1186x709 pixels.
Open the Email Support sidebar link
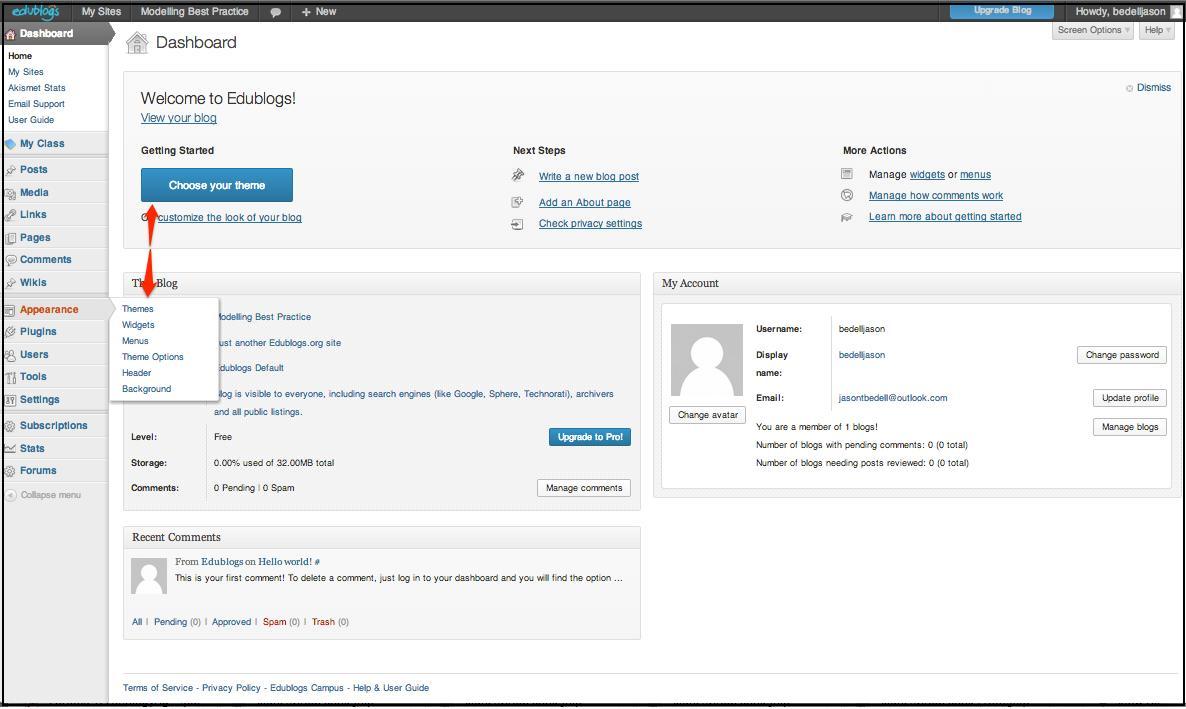coord(36,104)
